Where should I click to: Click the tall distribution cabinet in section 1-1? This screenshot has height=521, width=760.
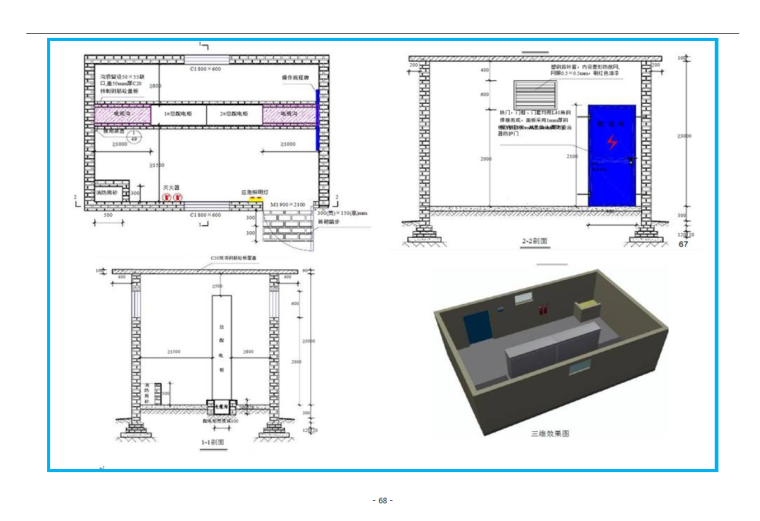(x=220, y=345)
